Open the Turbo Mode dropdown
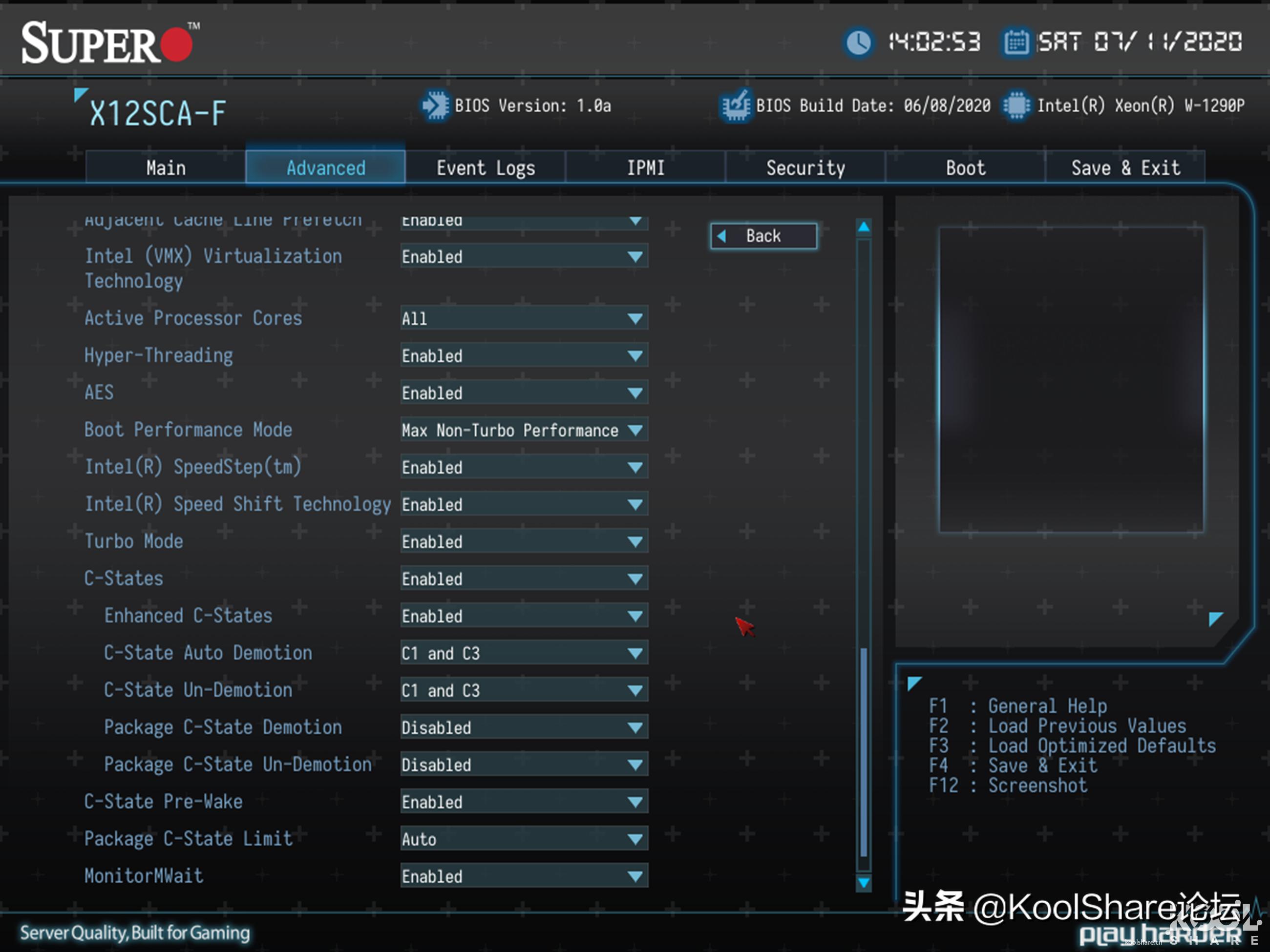This screenshot has height=952, width=1270. click(524, 542)
